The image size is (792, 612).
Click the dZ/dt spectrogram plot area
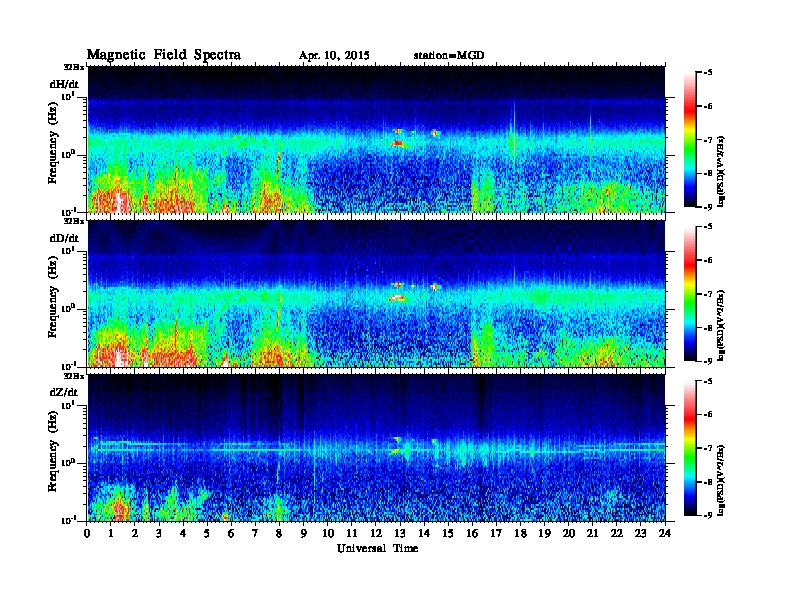[x=376, y=448]
